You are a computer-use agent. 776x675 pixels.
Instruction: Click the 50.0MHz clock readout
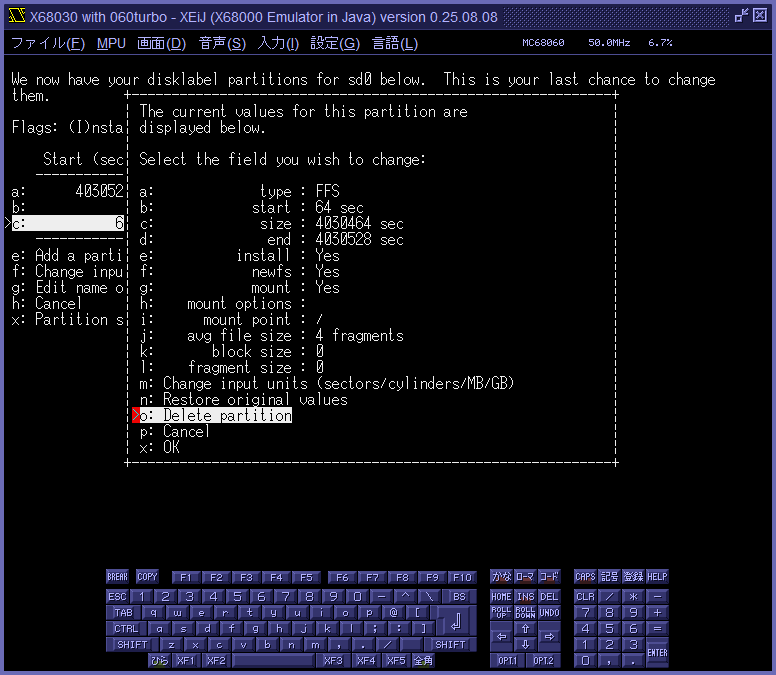click(609, 43)
